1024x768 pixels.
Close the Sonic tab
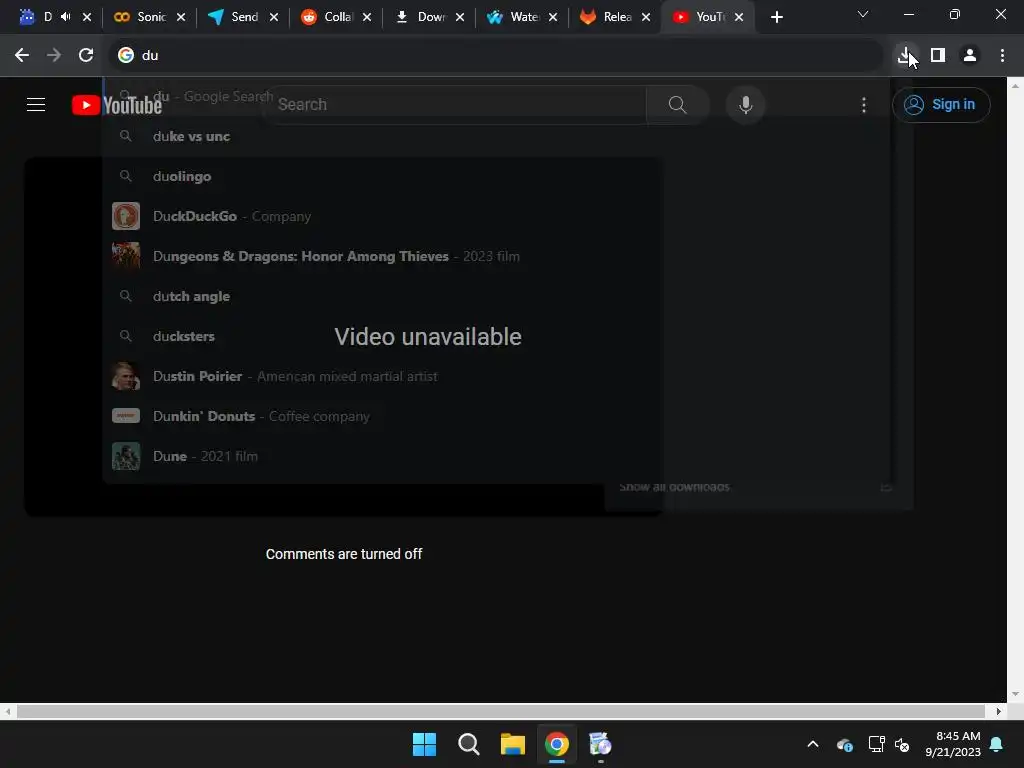point(181,17)
